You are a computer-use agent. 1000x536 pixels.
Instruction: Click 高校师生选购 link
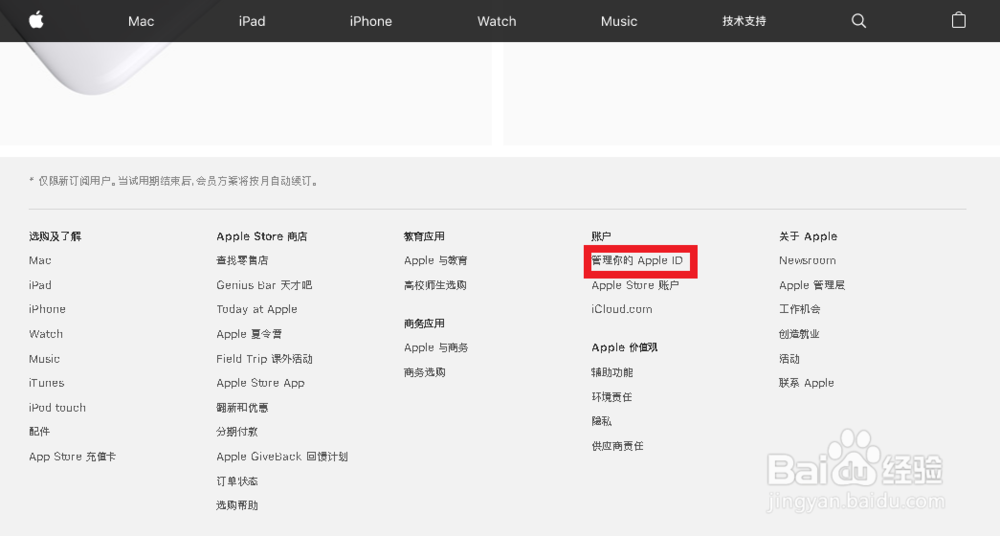(x=435, y=285)
